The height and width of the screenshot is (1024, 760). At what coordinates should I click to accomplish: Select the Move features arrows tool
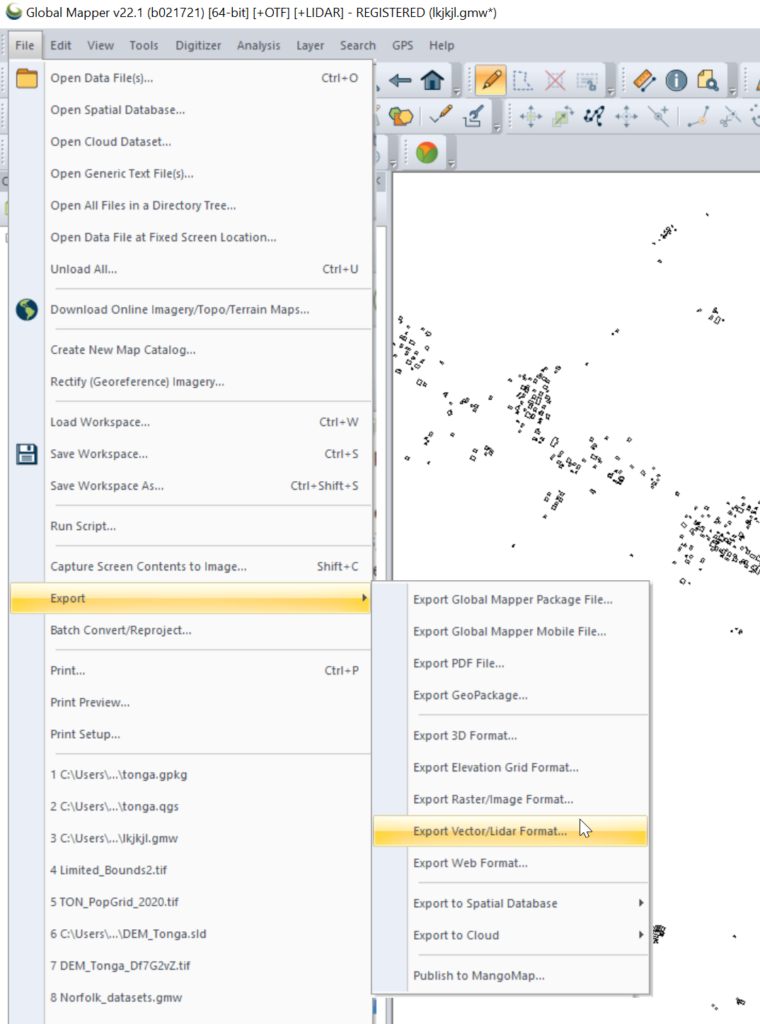[530, 116]
